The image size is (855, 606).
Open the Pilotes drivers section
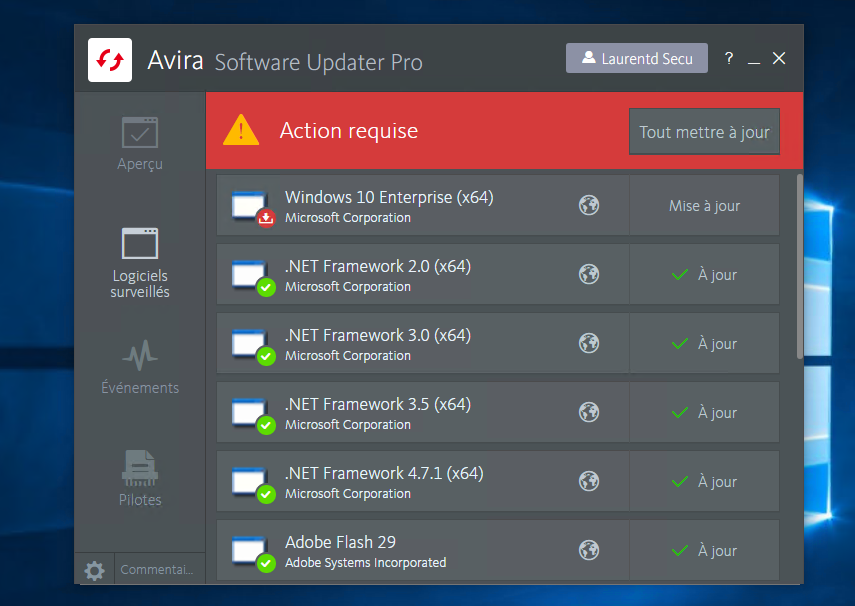click(140, 478)
